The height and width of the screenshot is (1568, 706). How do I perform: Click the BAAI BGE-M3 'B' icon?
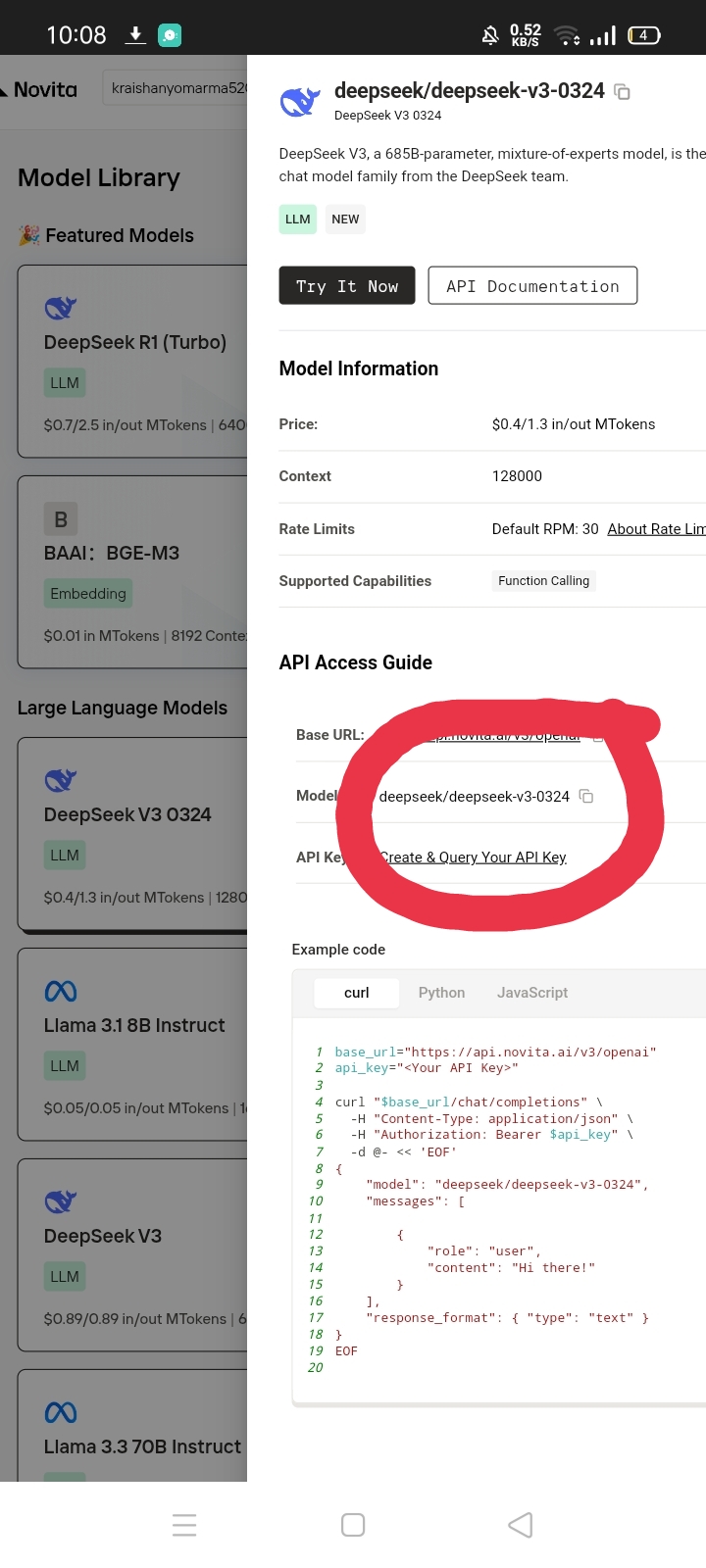61,519
